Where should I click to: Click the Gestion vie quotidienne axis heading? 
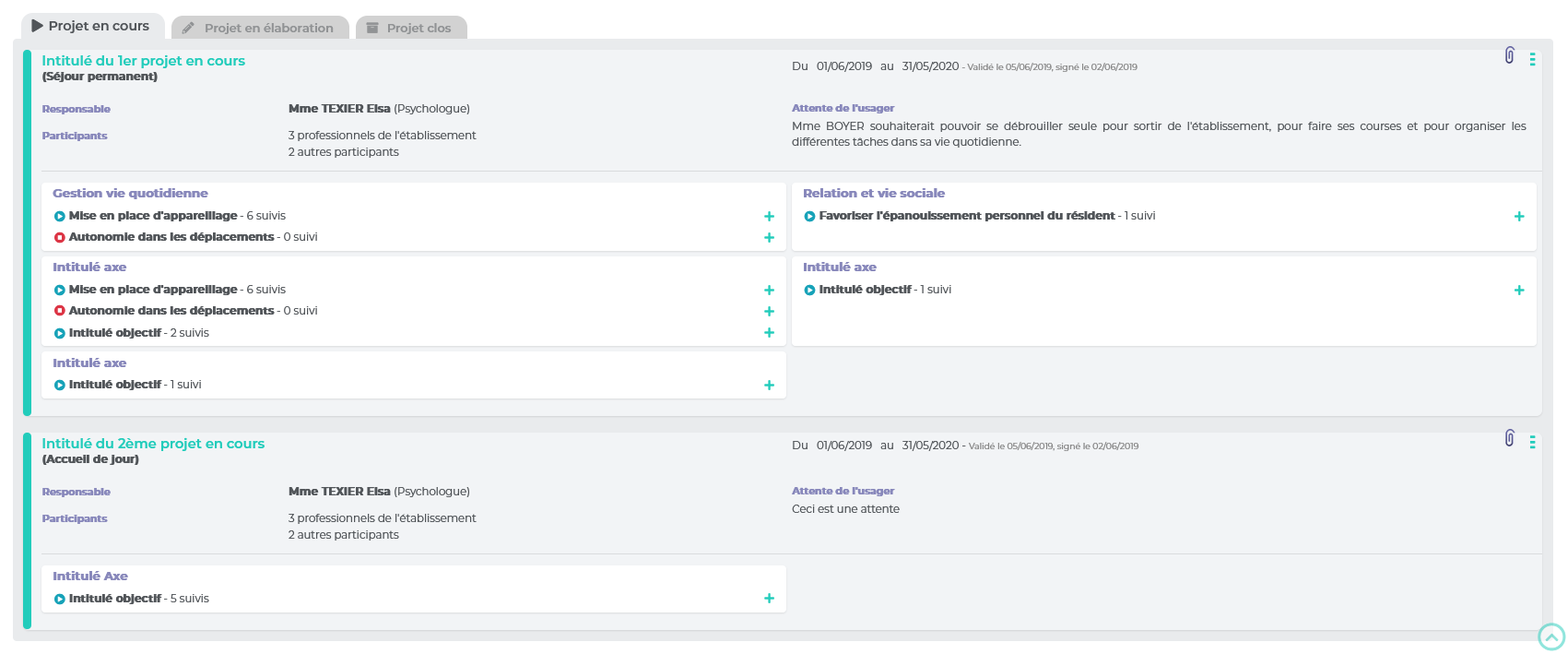(130, 194)
